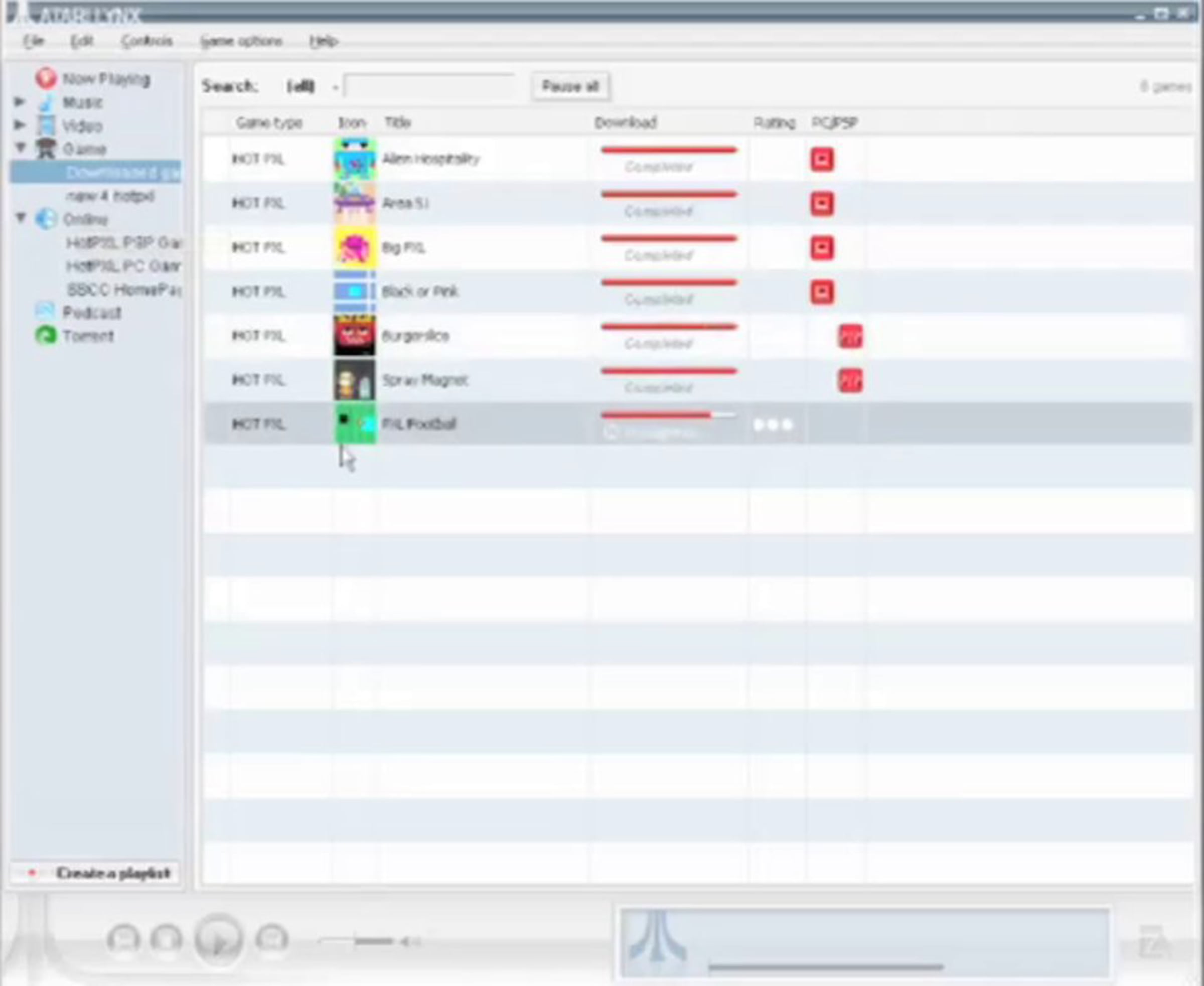Click the red PC/PSP icon for Area 51

tap(822, 204)
